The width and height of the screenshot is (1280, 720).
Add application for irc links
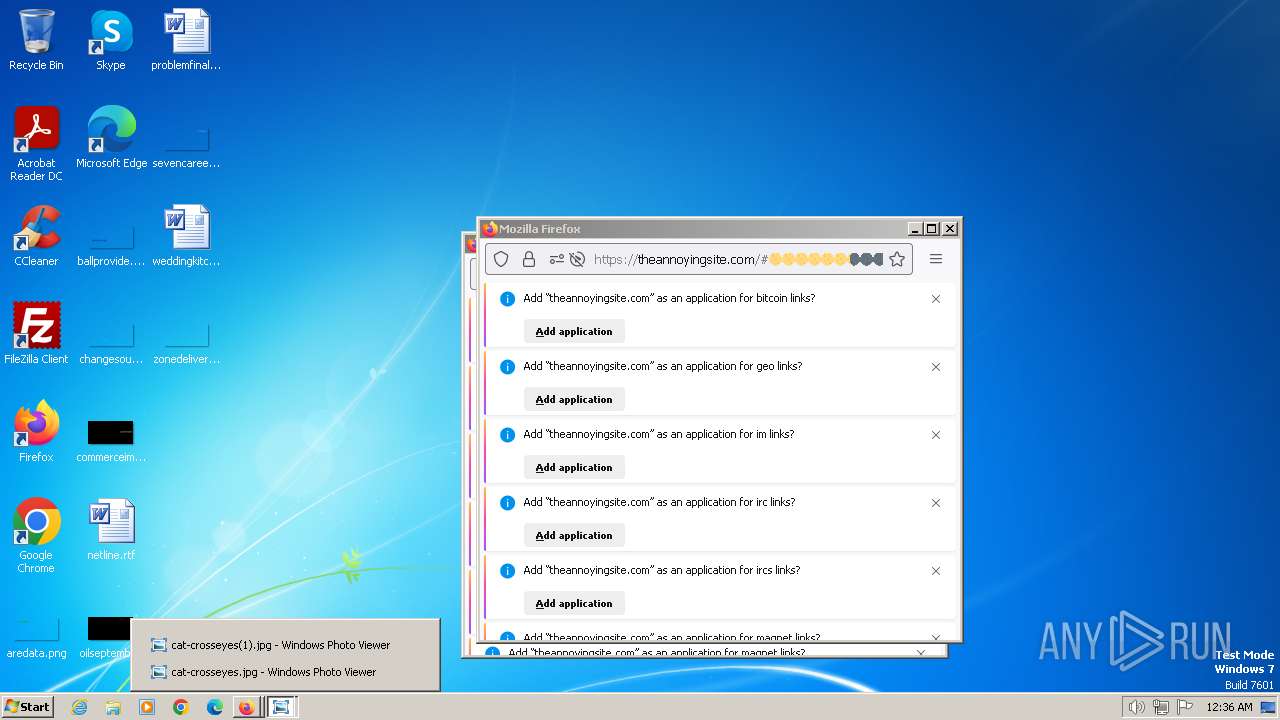(574, 535)
